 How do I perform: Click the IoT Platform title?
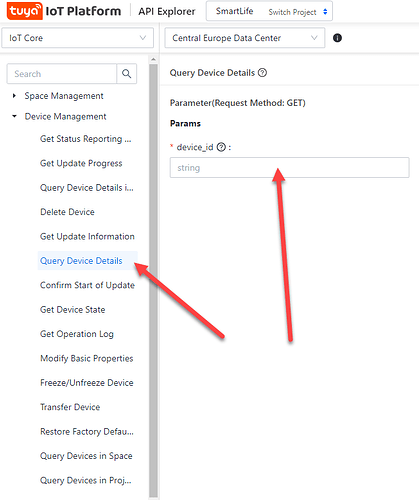coord(83,11)
